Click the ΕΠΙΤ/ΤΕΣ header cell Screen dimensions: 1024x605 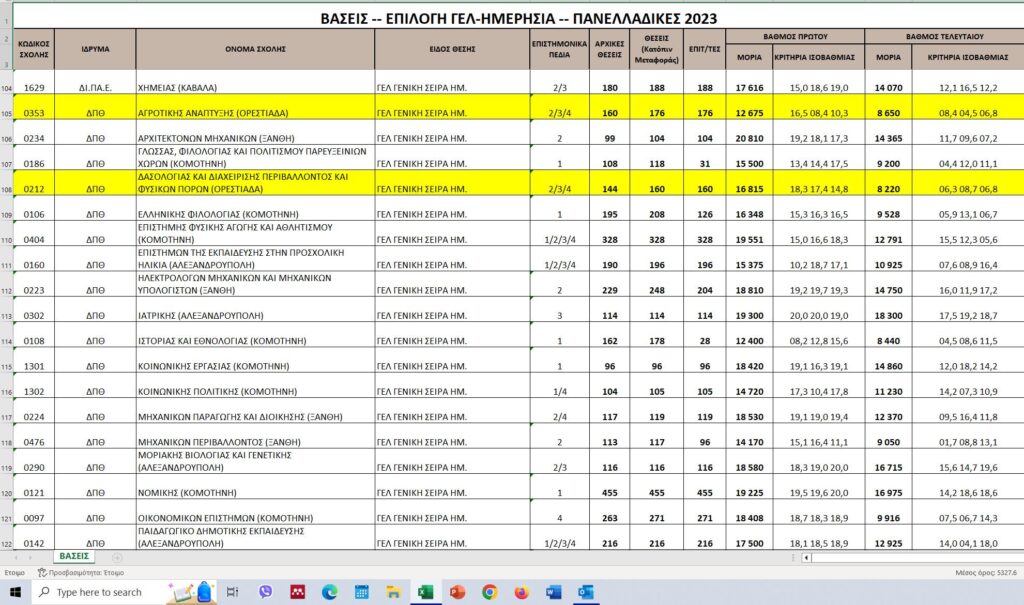click(x=705, y=49)
